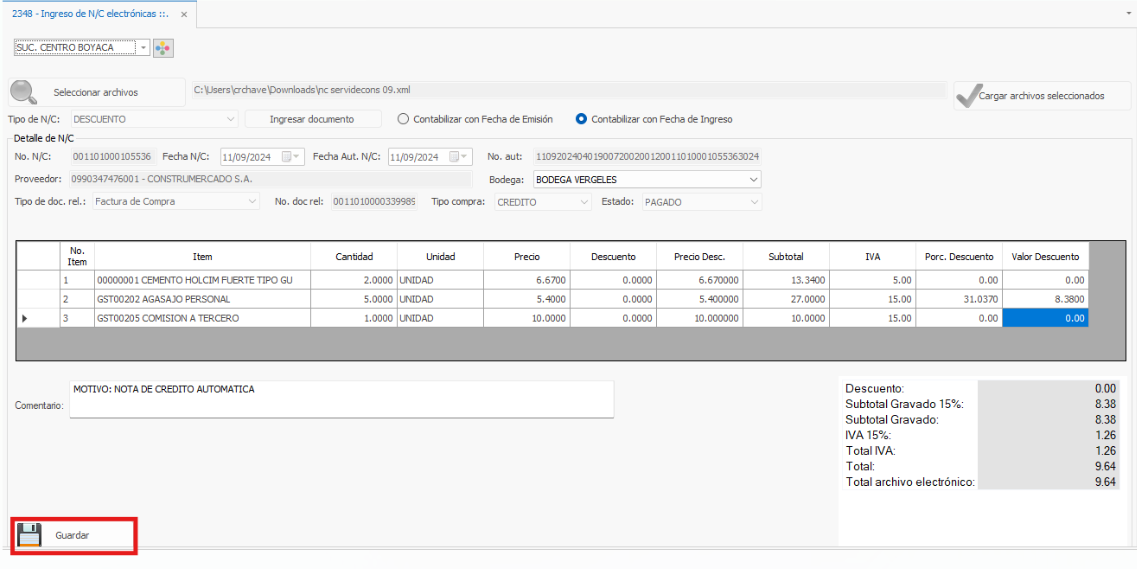Click inside the Comentario text field
1137x569 pixels.
tap(340, 399)
